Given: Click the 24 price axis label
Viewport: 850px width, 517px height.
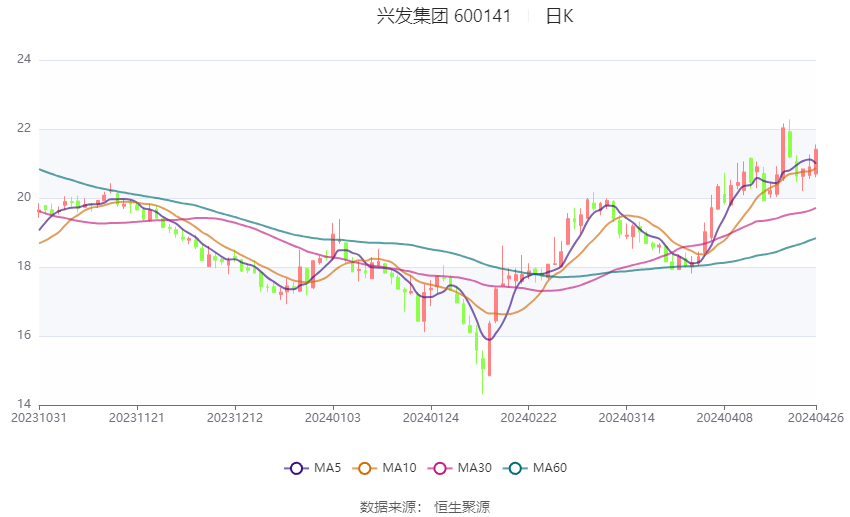Looking at the screenshot, I should pos(24,59).
